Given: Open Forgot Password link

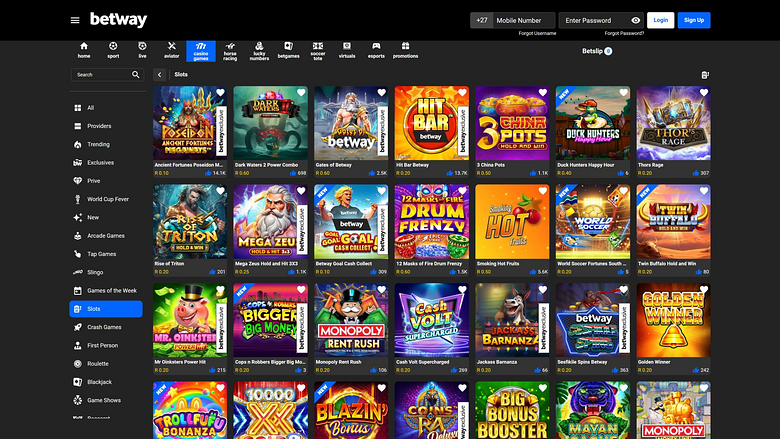Looking at the screenshot, I should pos(624,33).
